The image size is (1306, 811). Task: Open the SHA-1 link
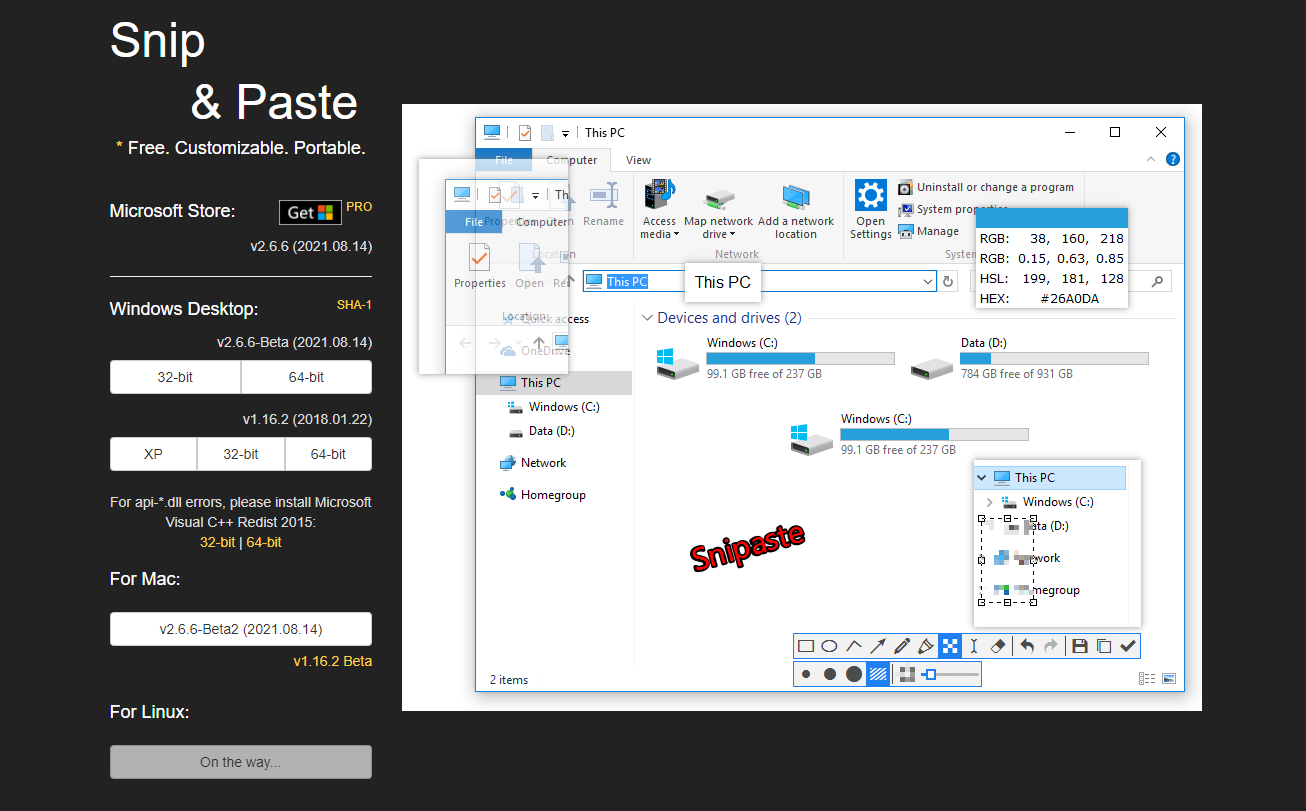pyautogui.click(x=354, y=305)
